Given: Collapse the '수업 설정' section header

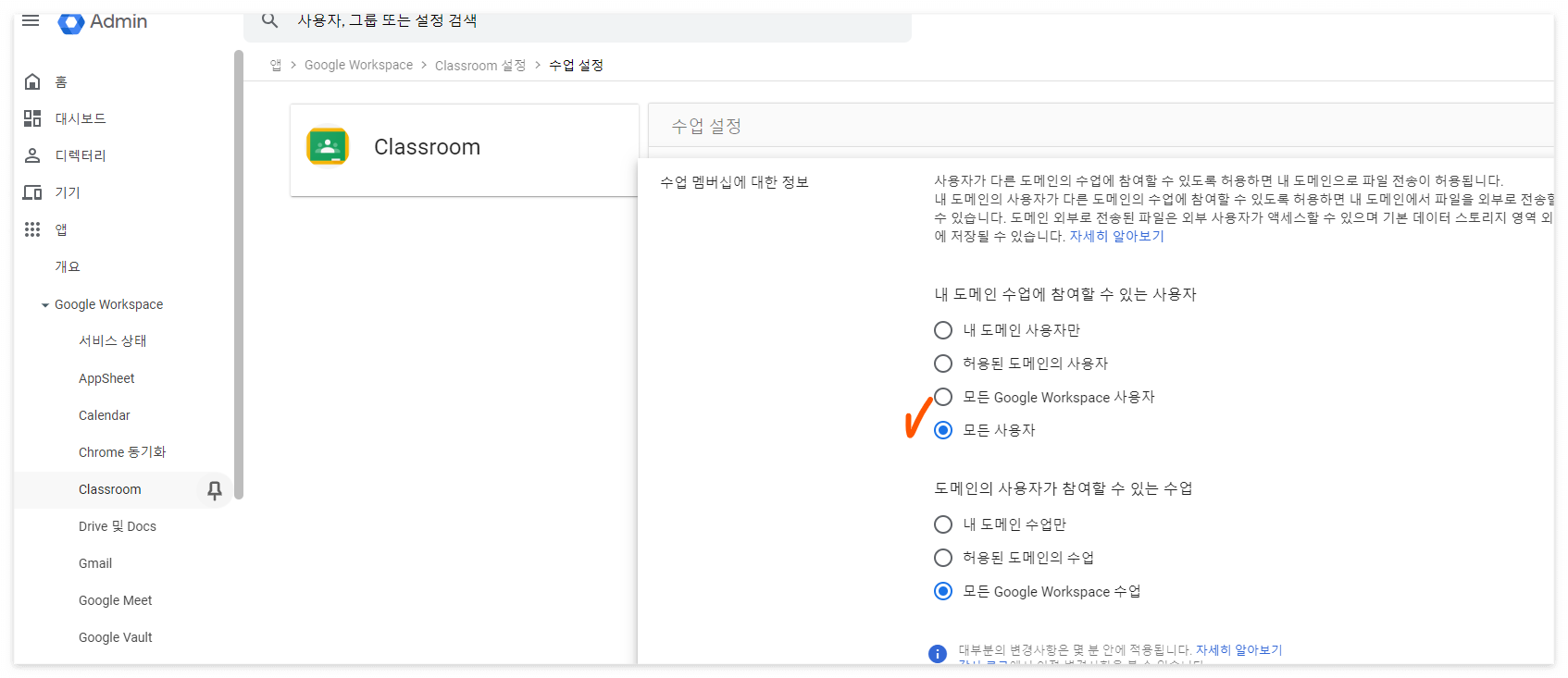Looking at the screenshot, I should [x=1101, y=126].
